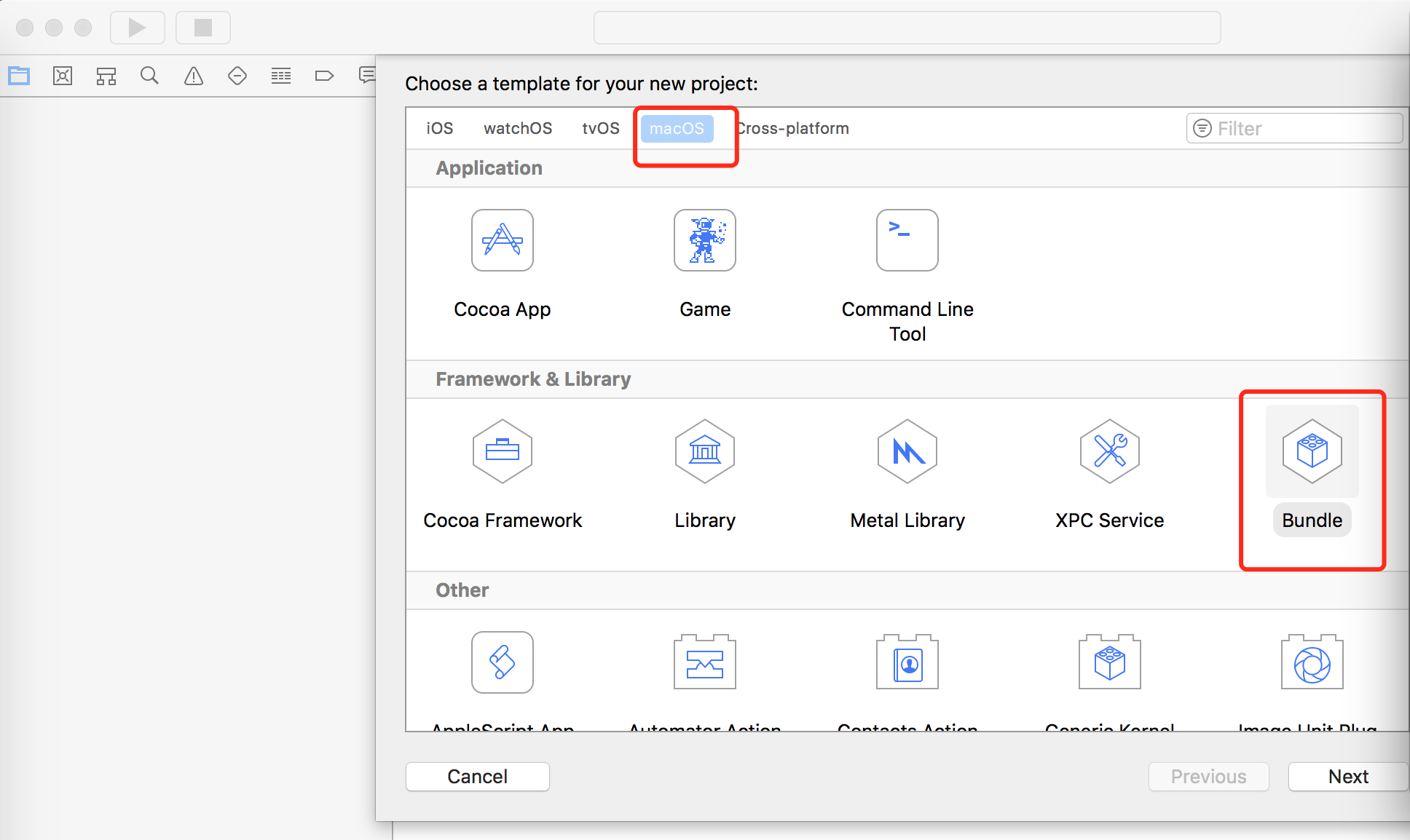Show the Symbol navigator icon
The image size is (1410, 840).
pyautogui.click(x=106, y=76)
